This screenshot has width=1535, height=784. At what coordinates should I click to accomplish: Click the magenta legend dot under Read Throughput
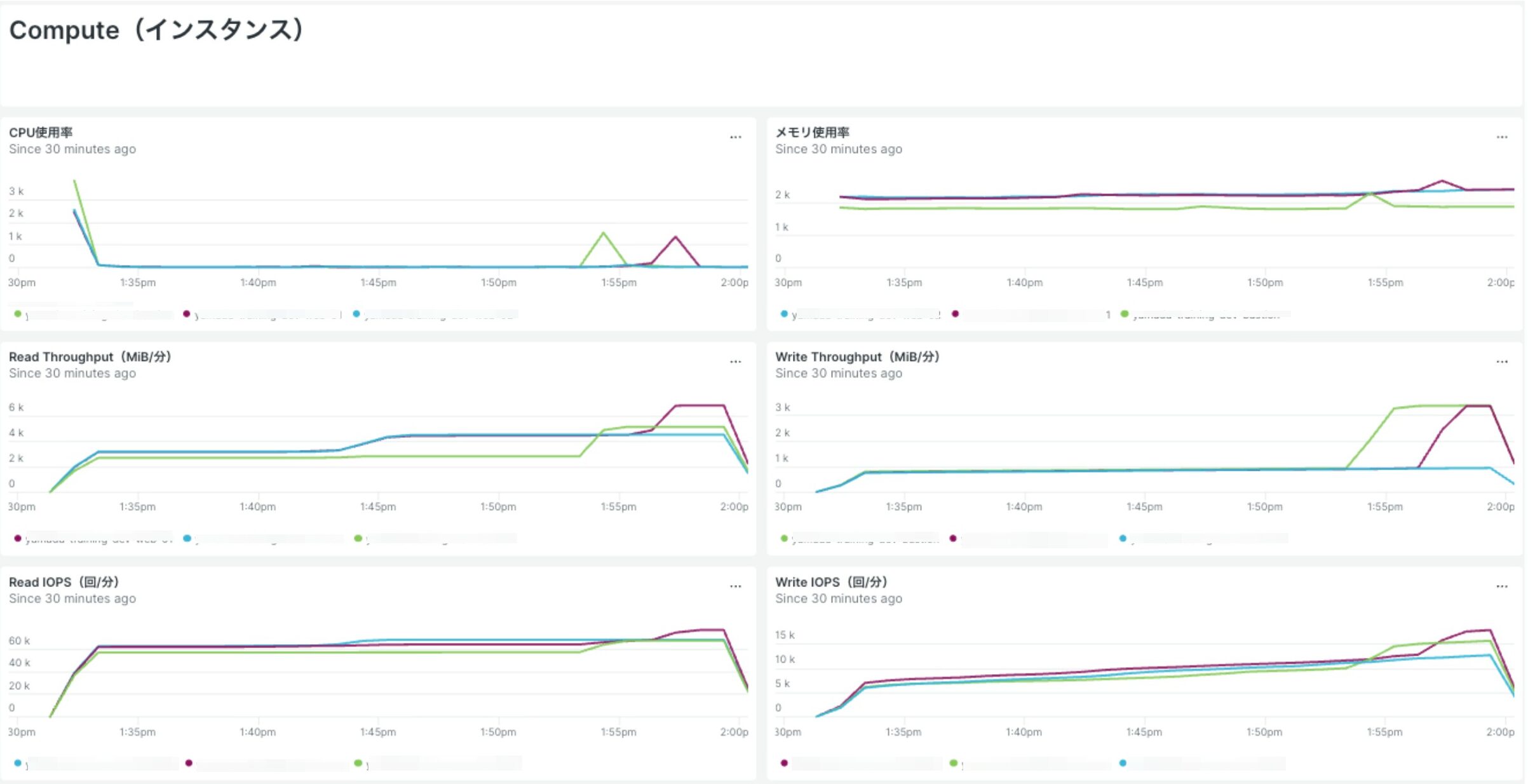click(x=17, y=538)
